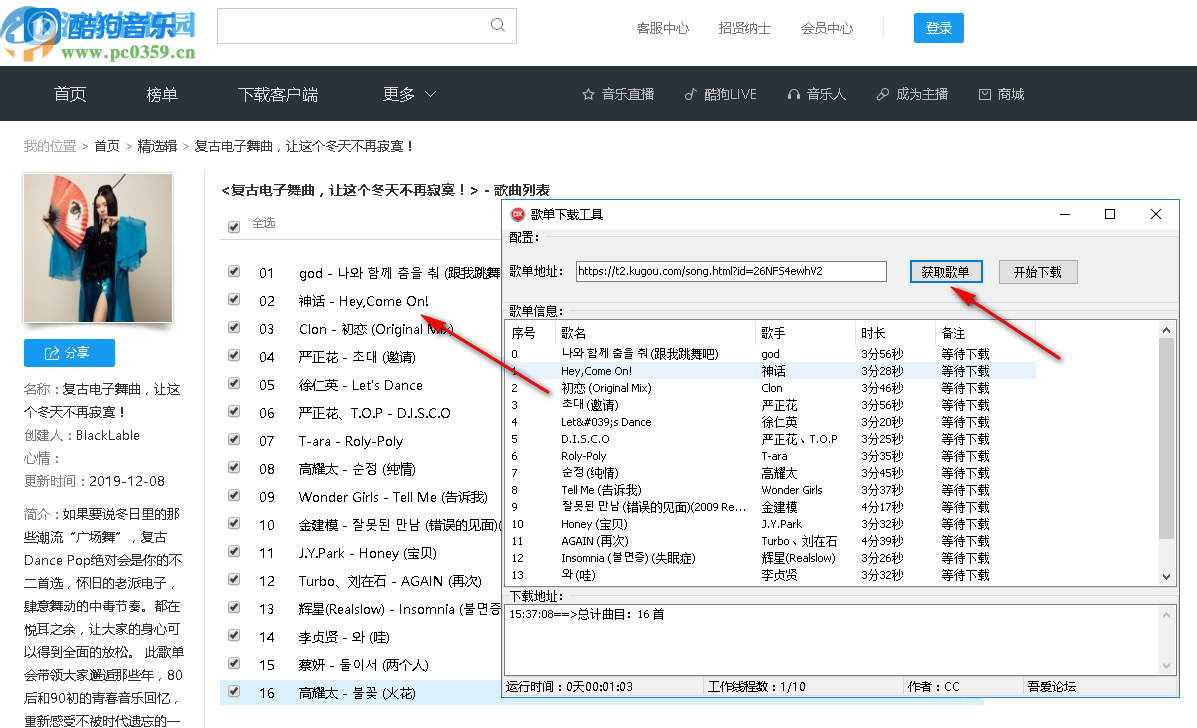
Task: Expand the 更多 dropdown menu
Action: pos(410,93)
